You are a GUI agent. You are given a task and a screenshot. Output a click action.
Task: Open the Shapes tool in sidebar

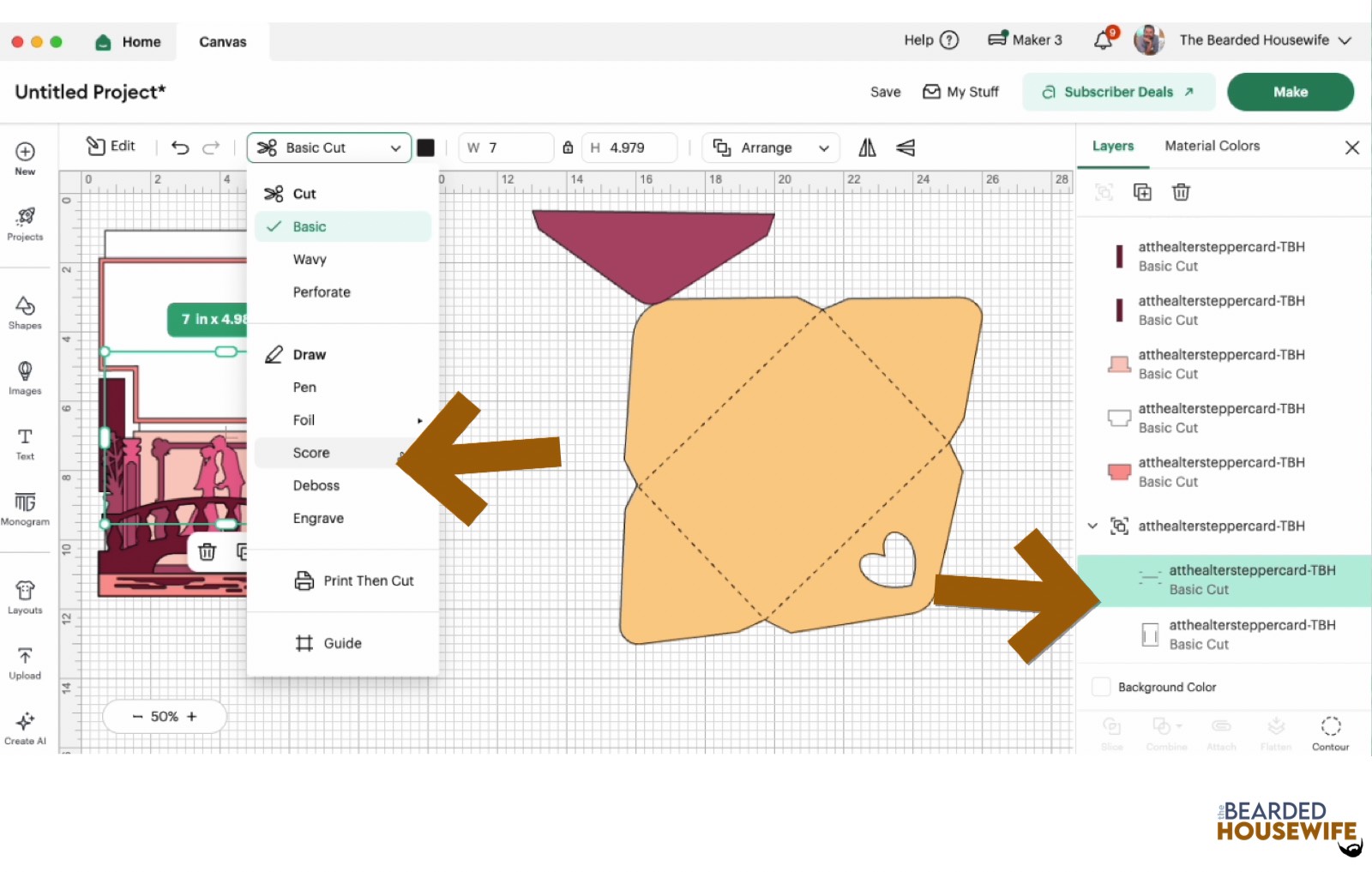[x=25, y=312]
